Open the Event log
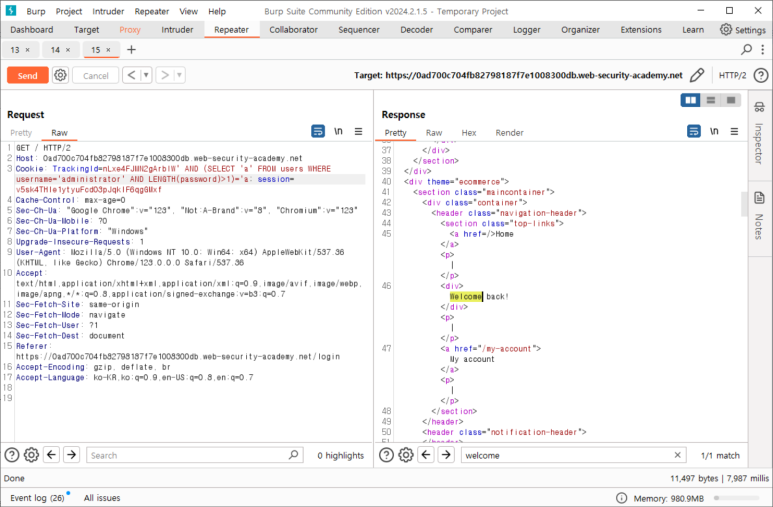Viewport: 773px width, 507px height. 37,498
